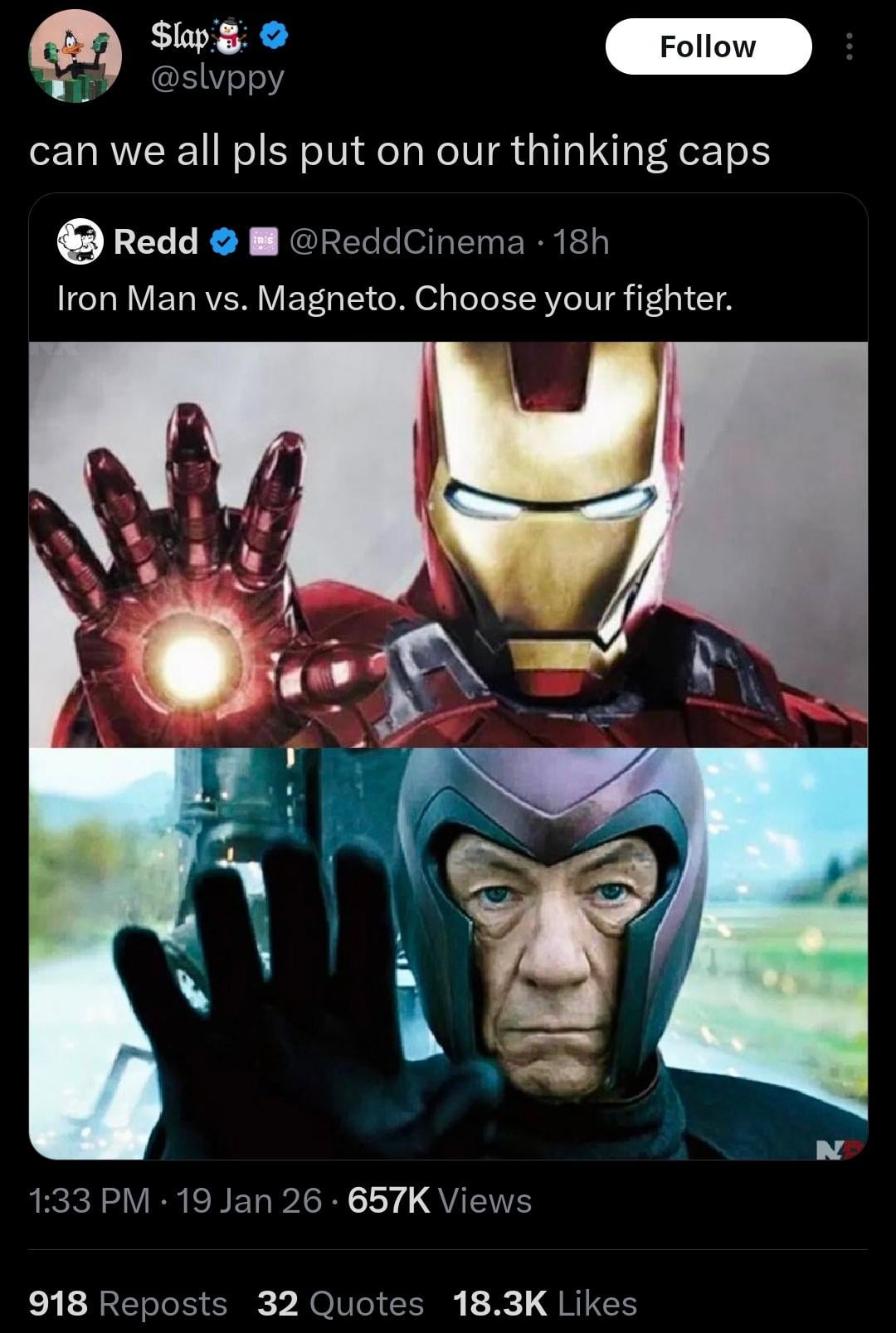View the 18.3K Likes list

(545, 1303)
